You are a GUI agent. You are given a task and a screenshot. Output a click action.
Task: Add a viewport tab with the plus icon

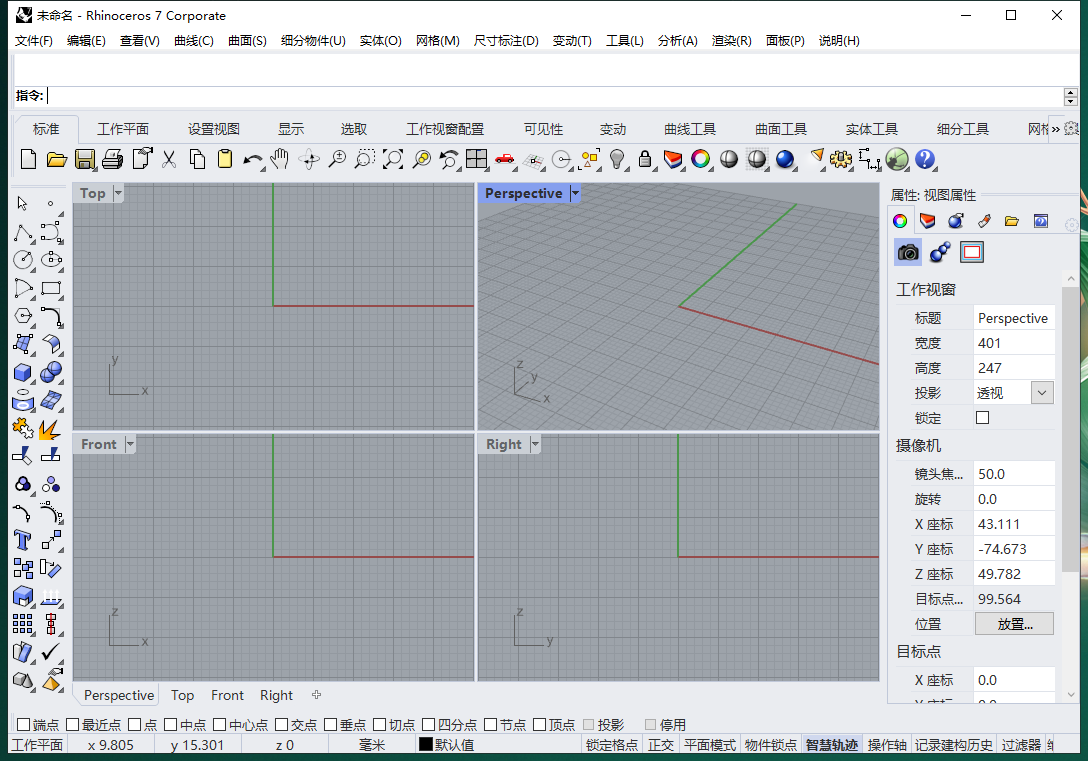[316, 695]
